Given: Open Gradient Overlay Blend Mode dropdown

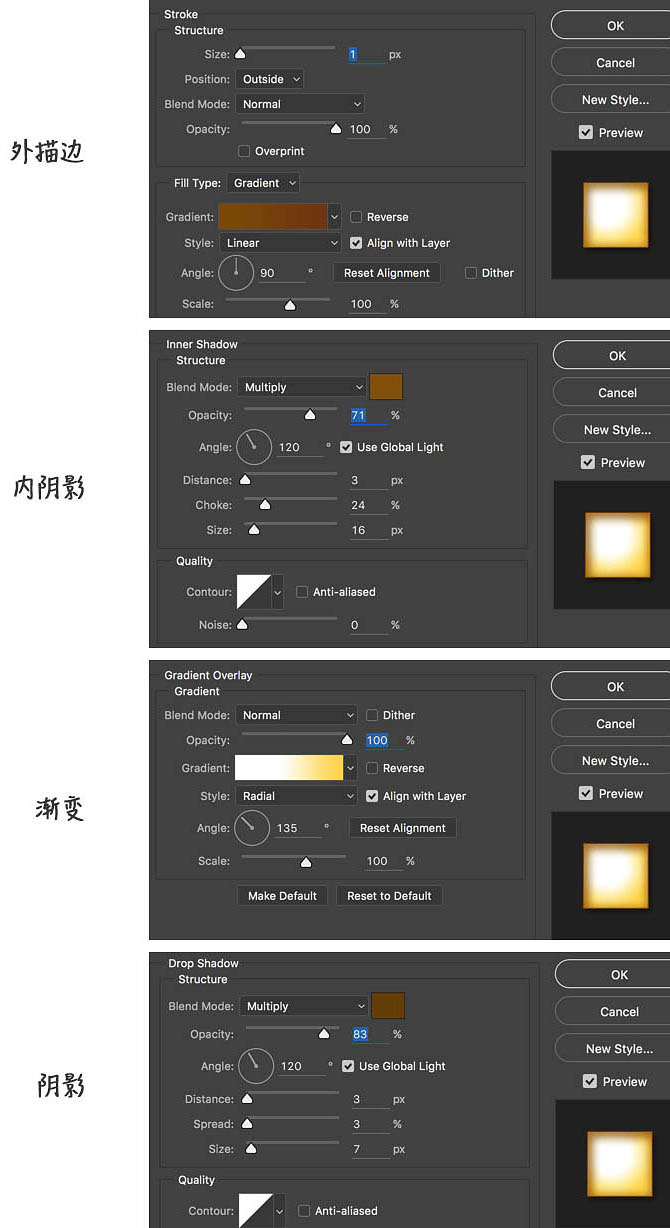Looking at the screenshot, I should coord(296,715).
